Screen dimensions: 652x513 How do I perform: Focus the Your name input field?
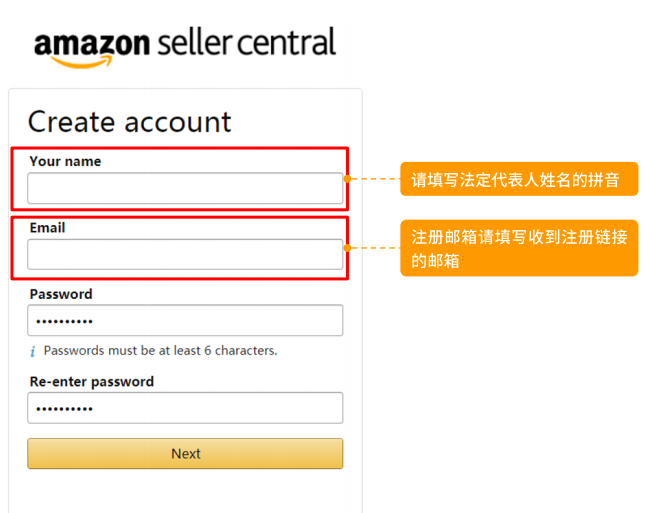[185, 188]
